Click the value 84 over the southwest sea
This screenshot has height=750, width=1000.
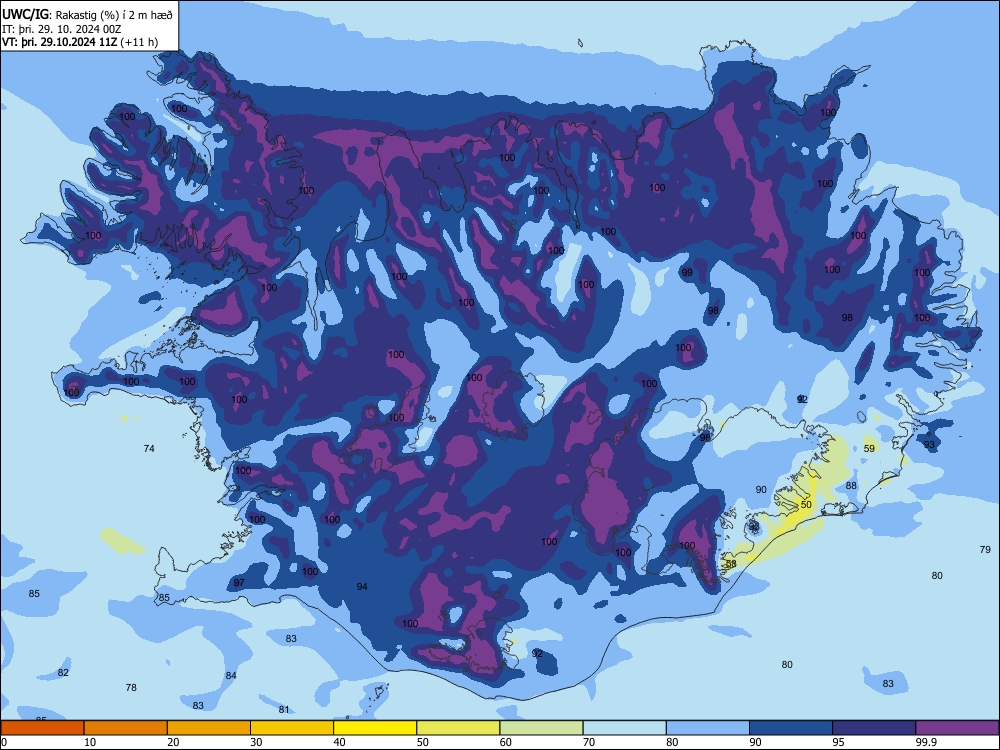pyautogui.click(x=231, y=675)
